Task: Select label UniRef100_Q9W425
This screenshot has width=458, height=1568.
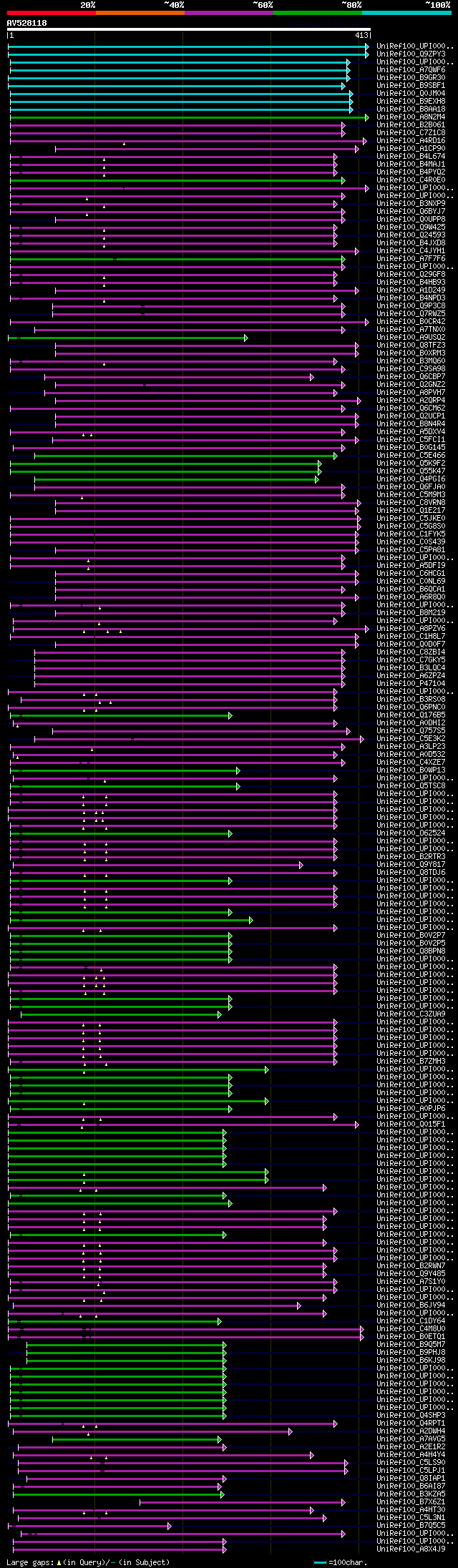Action: [x=411, y=227]
